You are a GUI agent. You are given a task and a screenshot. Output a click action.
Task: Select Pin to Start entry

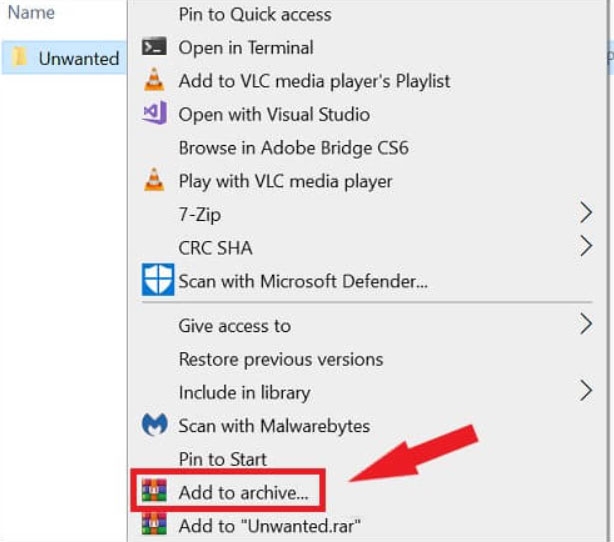[x=222, y=459]
